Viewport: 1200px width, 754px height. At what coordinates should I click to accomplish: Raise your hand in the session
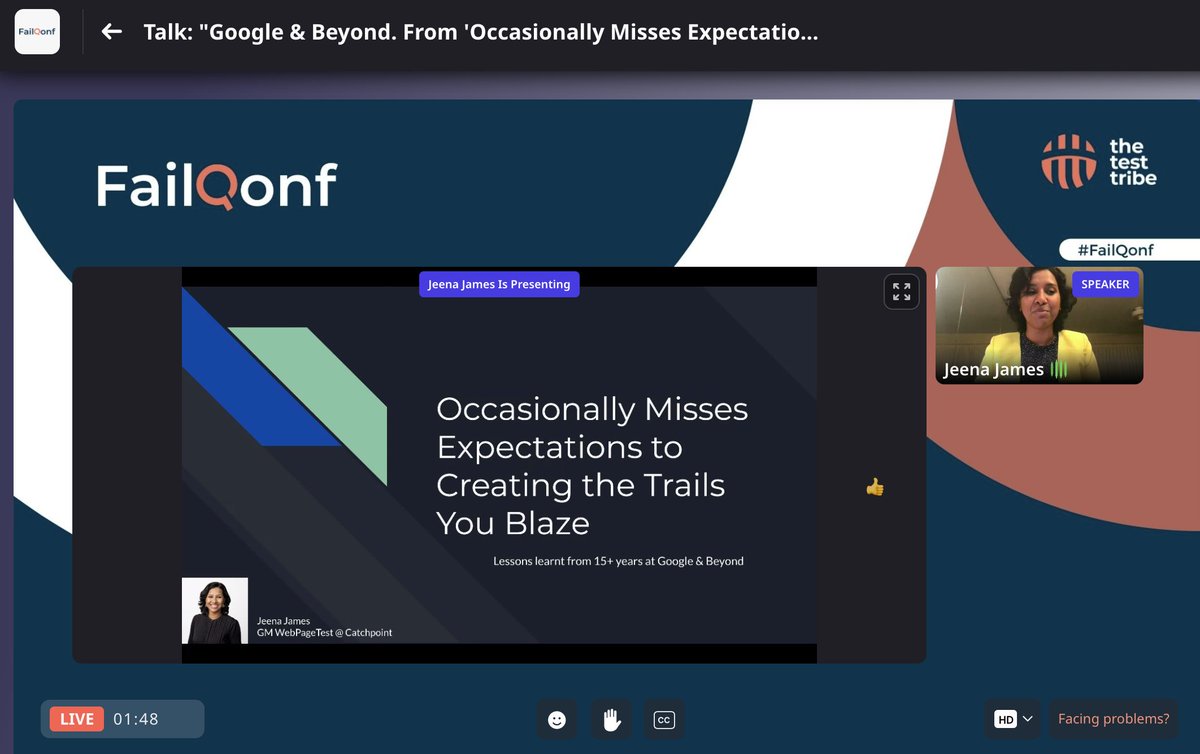610,719
